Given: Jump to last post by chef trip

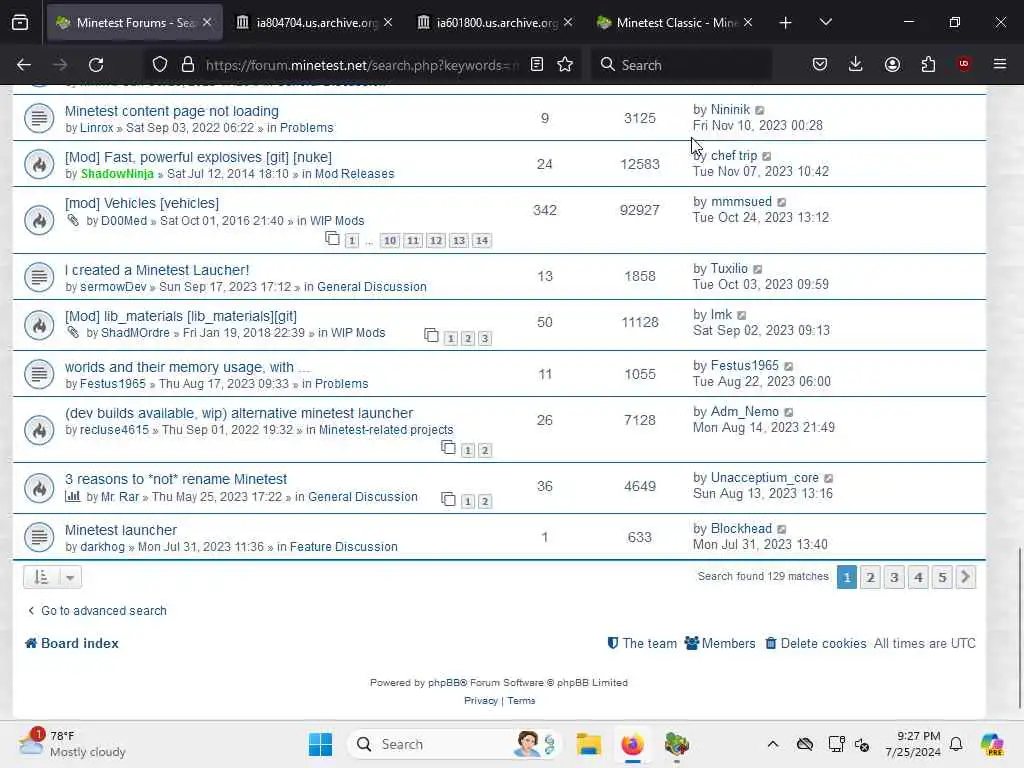Looking at the screenshot, I should click(x=767, y=156).
